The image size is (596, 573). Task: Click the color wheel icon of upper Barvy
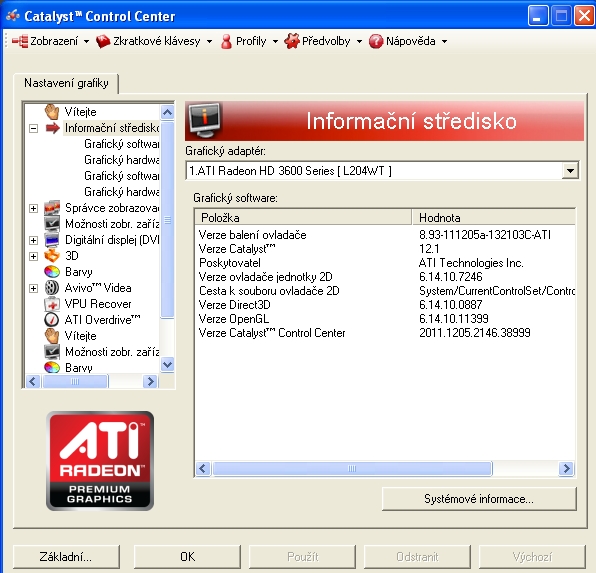52,271
